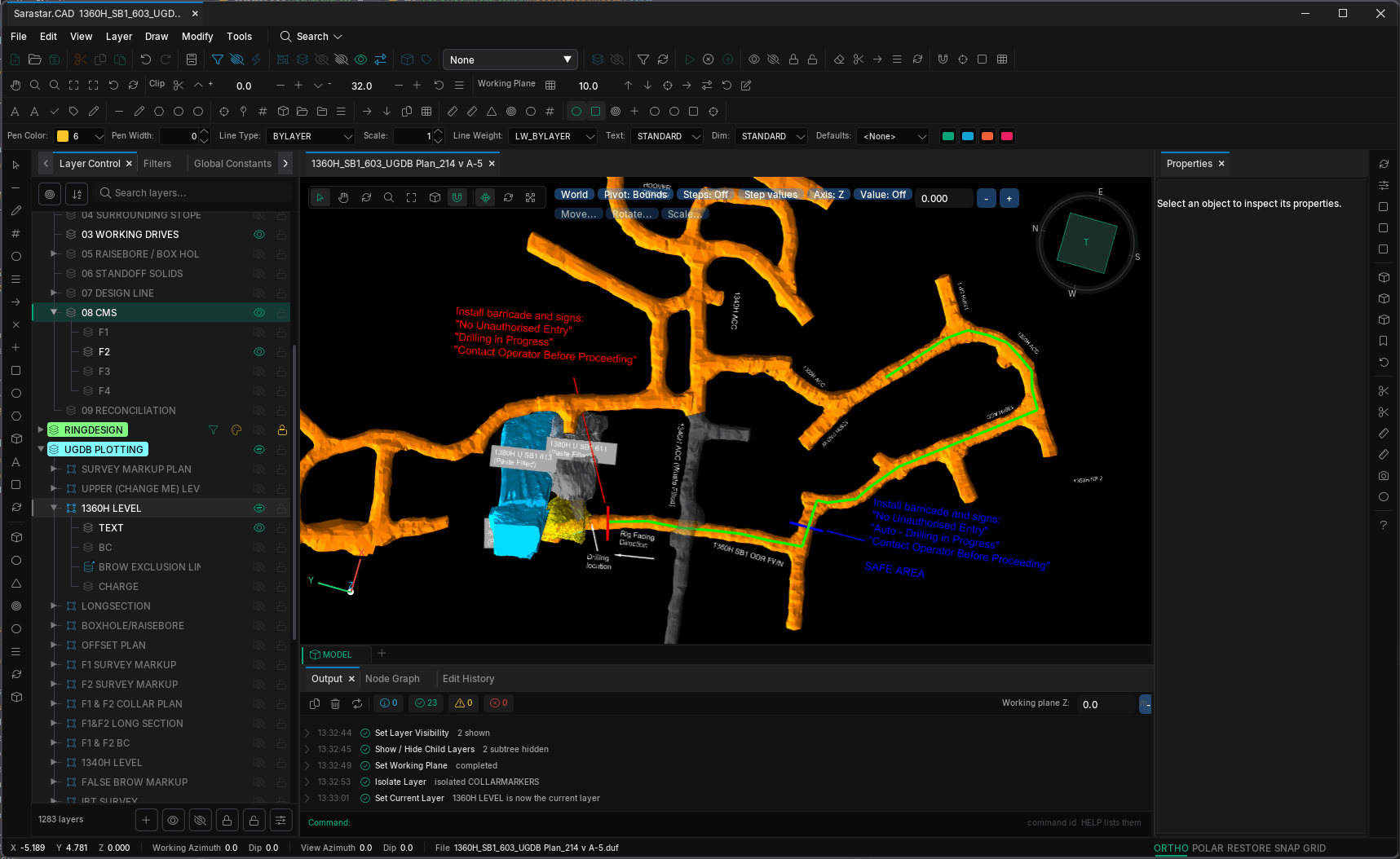This screenshot has width=1400, height=859.
Task: Click the Axis: Z button
Action: point(828,195)
